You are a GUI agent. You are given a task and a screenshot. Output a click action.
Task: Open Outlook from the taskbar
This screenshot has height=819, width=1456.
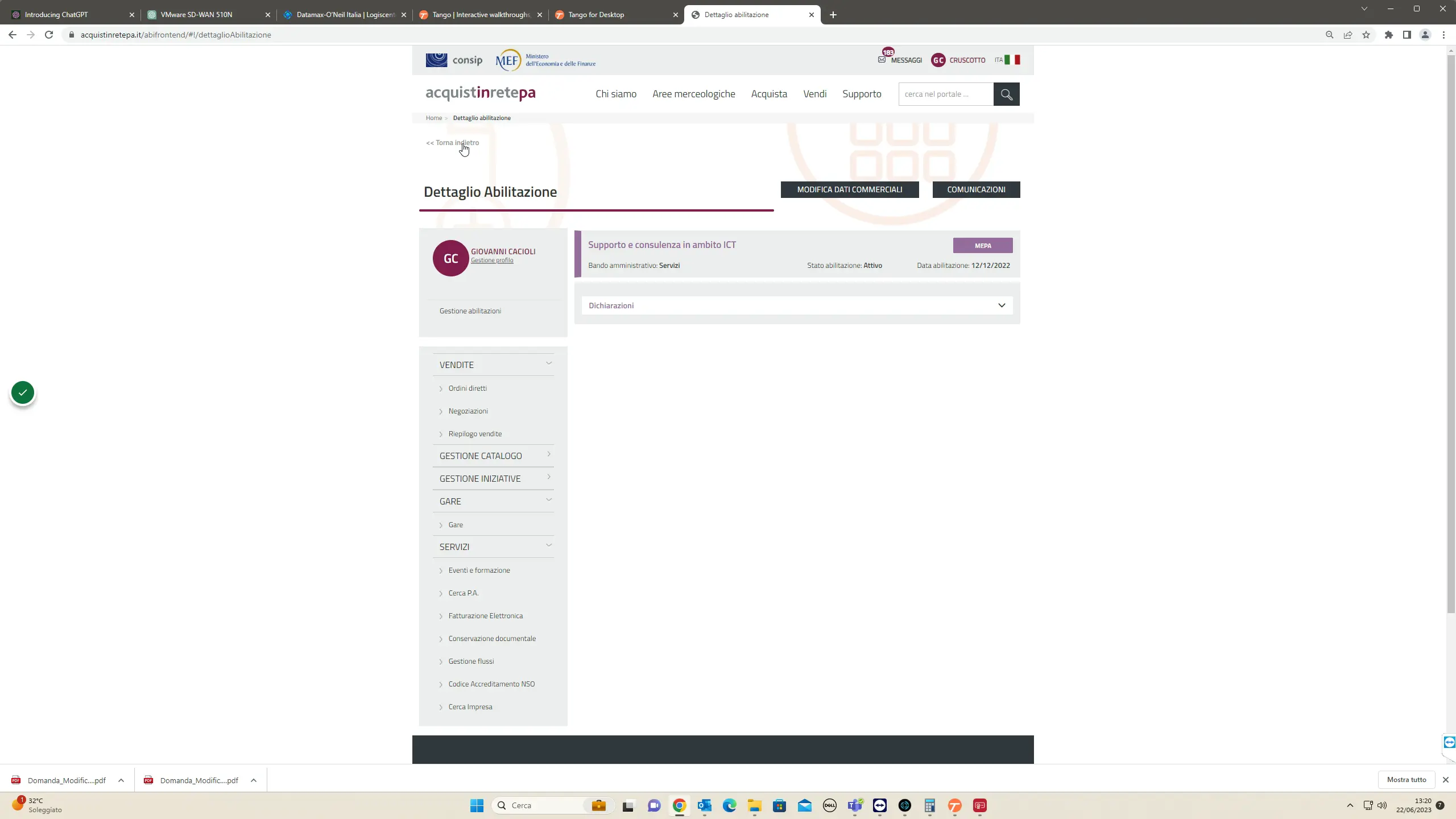[x=705, y=805]
